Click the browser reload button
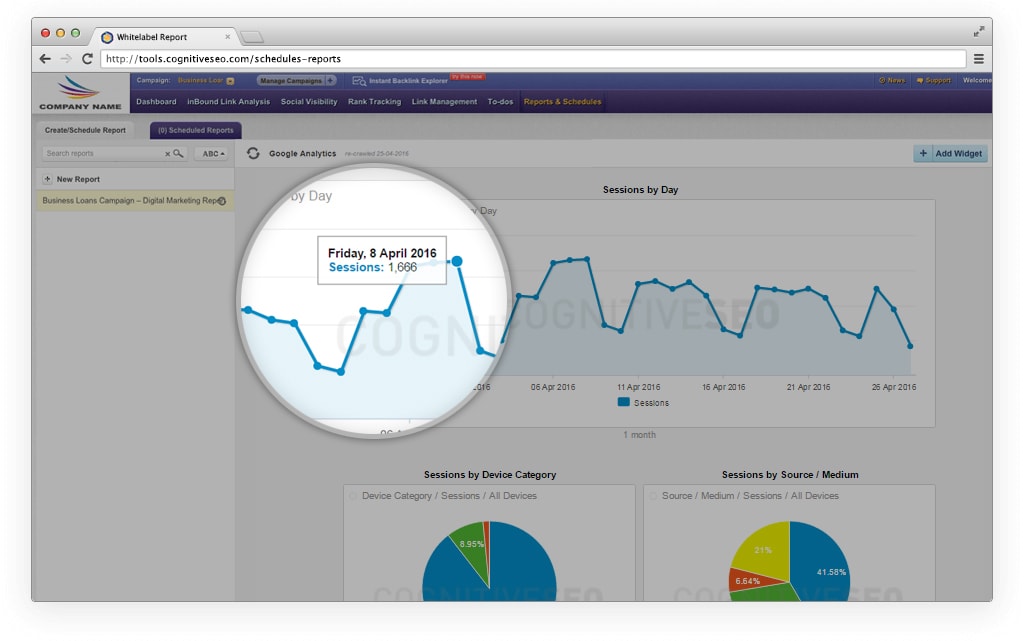The height and width of the screenshot is (641, 1024). point(87,59)
